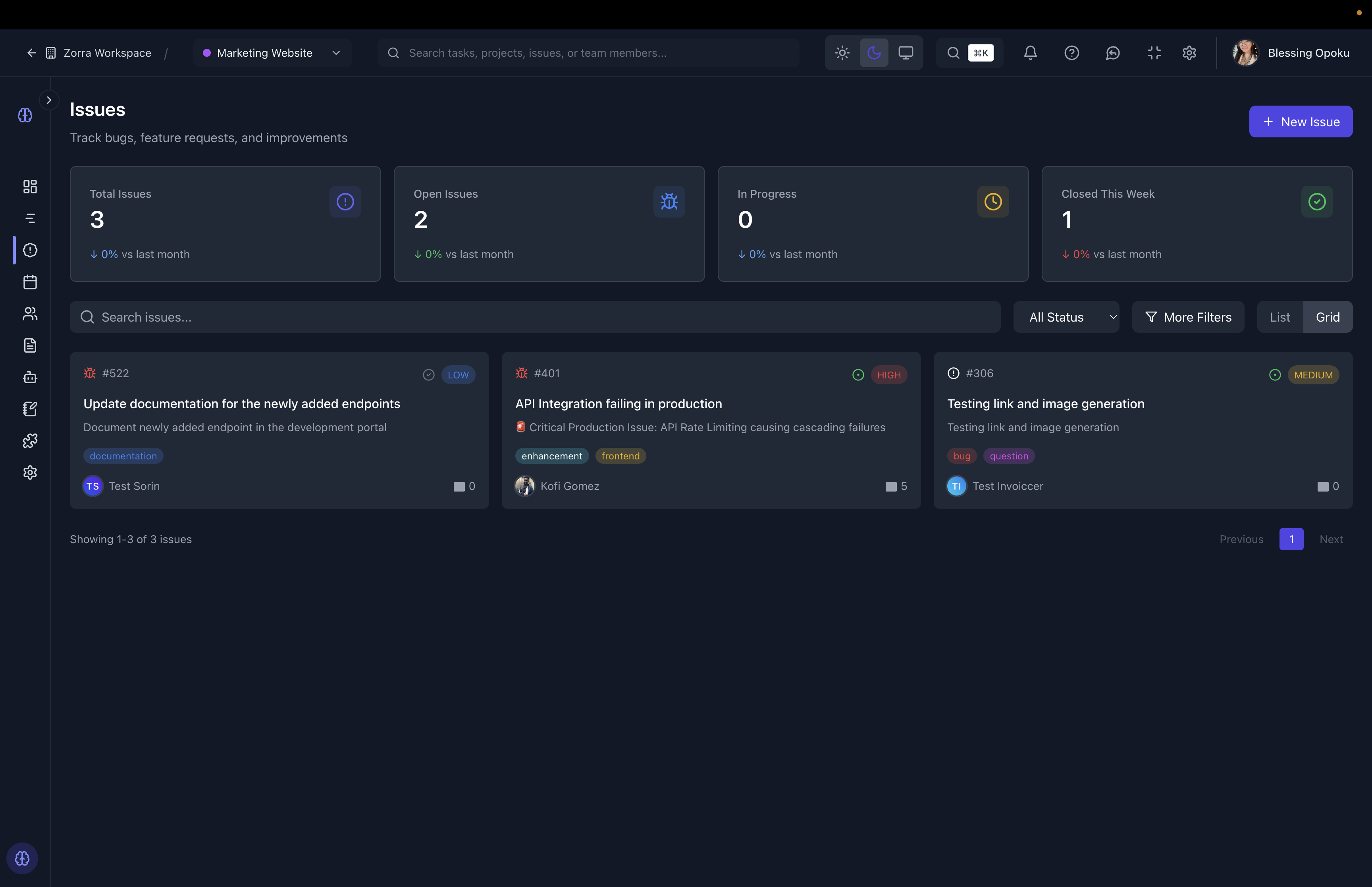The image size is (1372, 887).
Task: Expand the collapsed sidebar chevron
Action: (49, 100)
